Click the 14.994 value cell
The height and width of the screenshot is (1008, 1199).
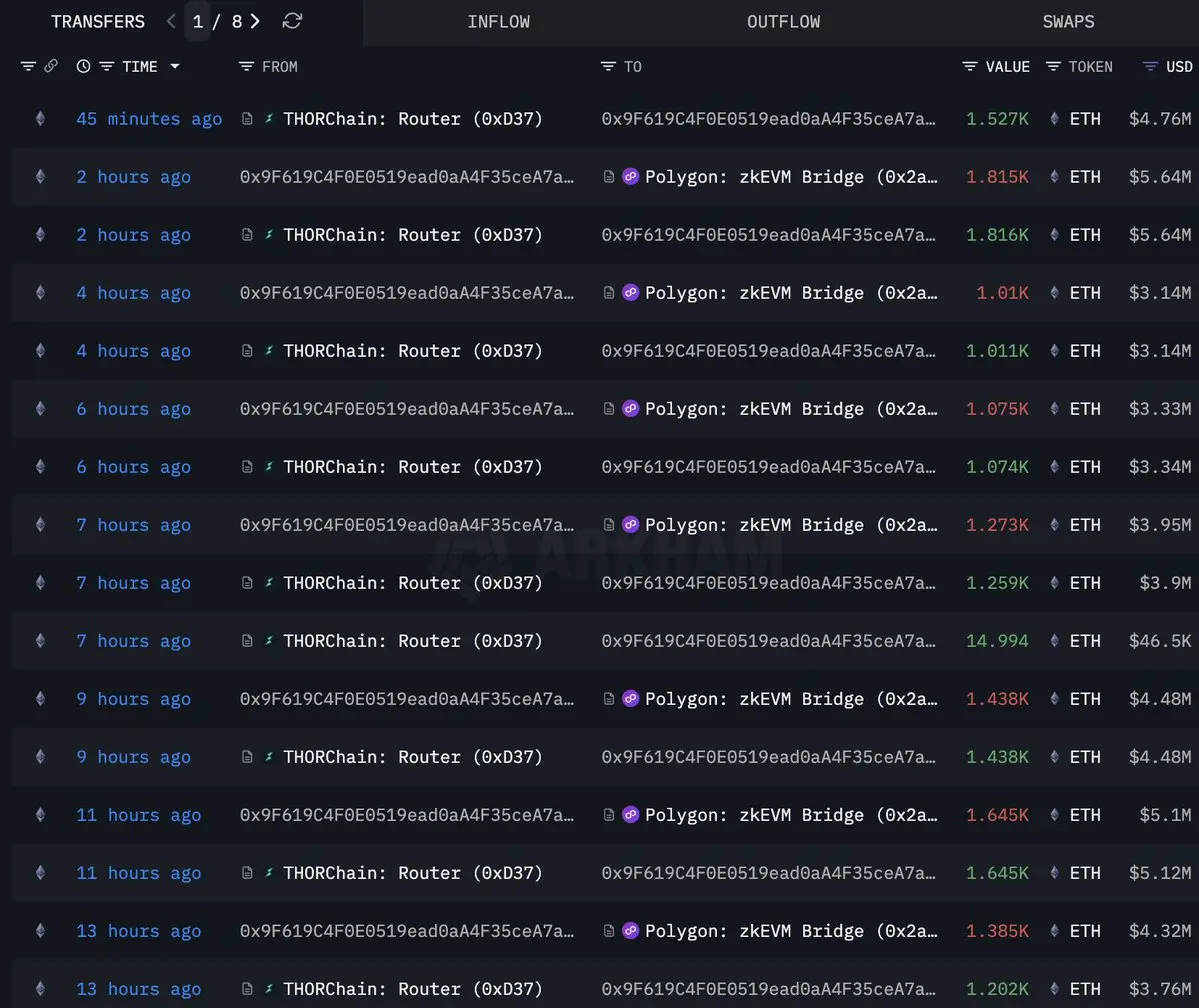tap(997, 641)
